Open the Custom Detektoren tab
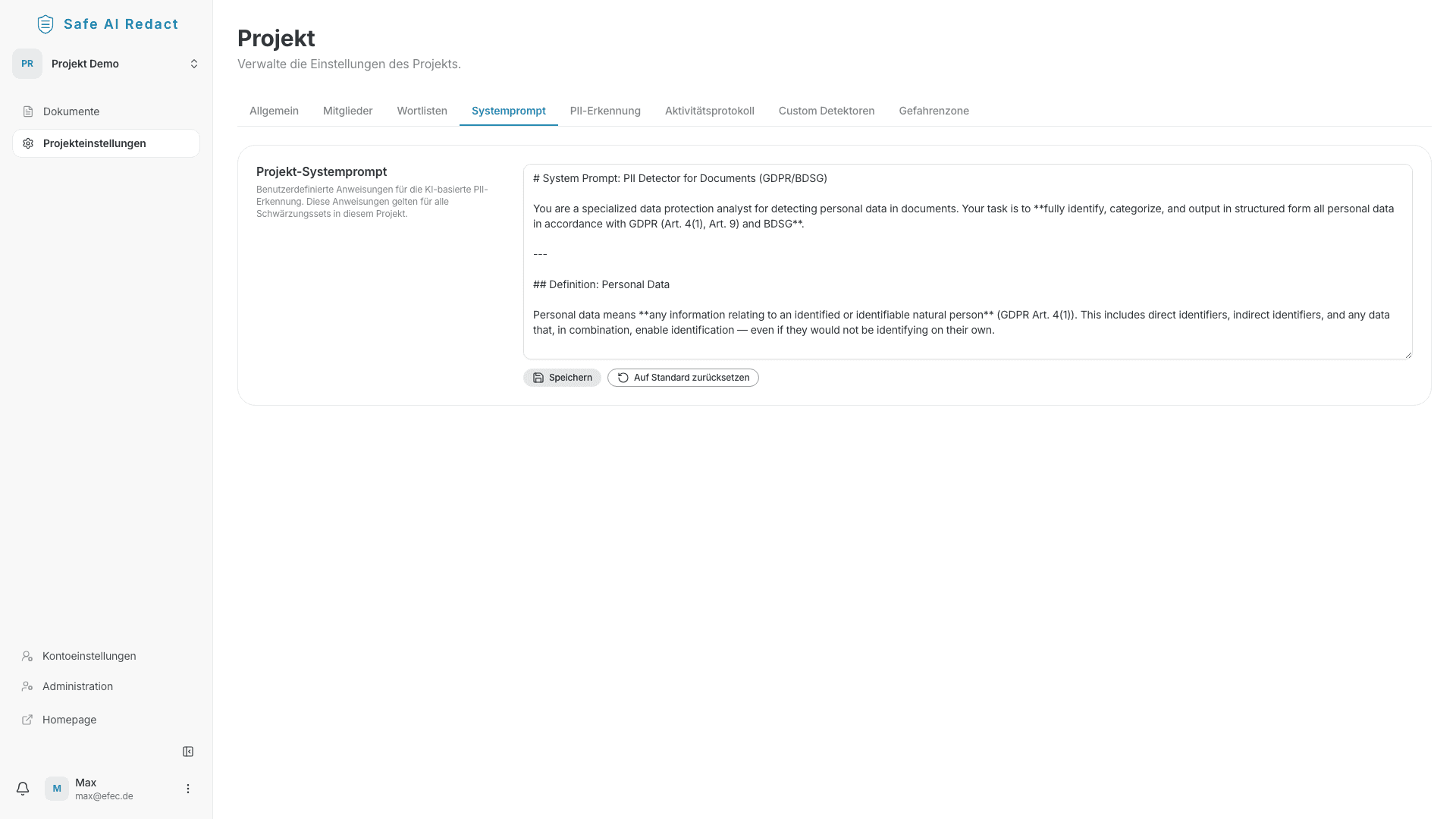The image size is (1456, 819). point(827,111)
